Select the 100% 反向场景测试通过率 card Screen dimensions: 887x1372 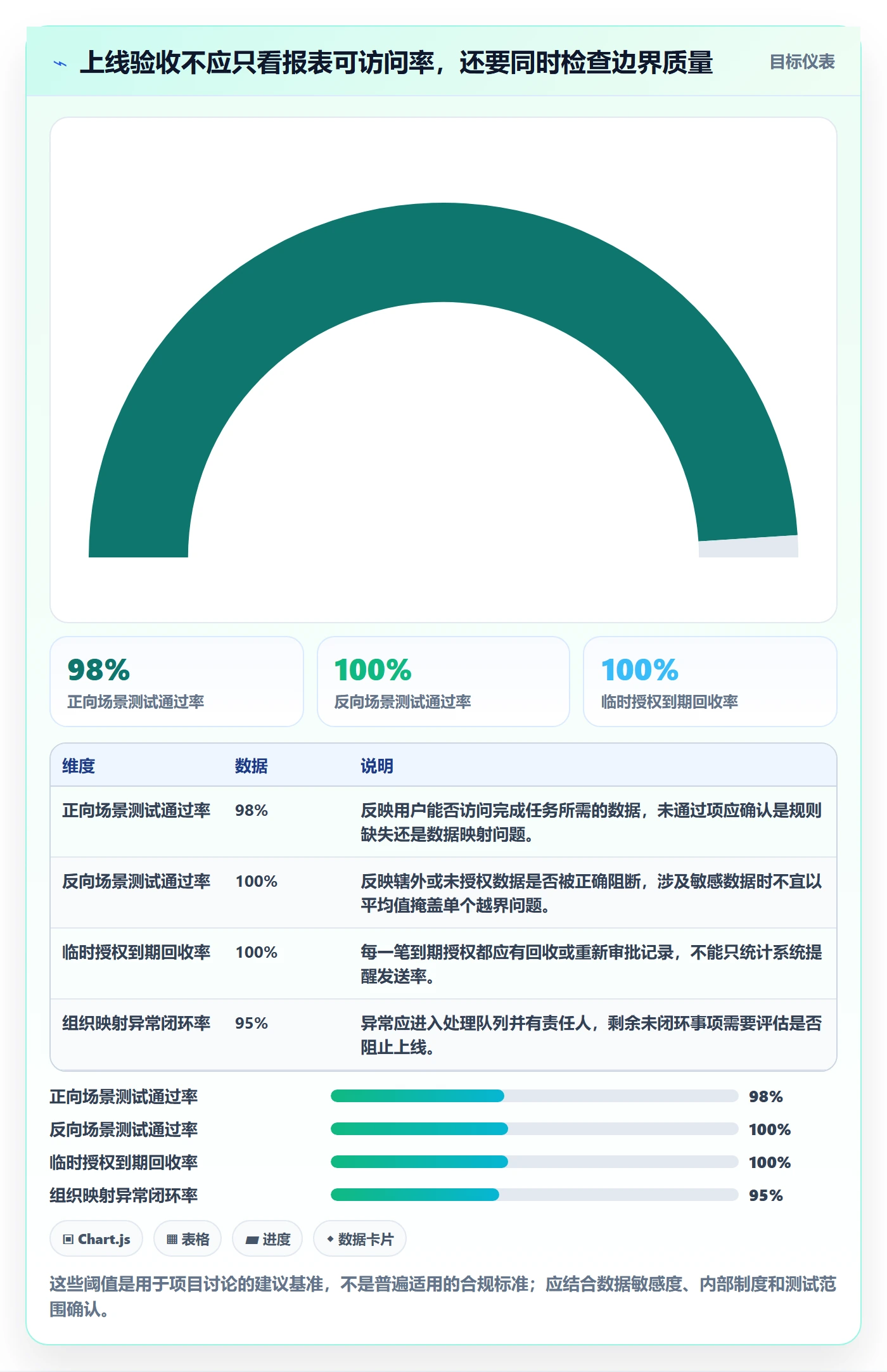[x=443, y=682]
